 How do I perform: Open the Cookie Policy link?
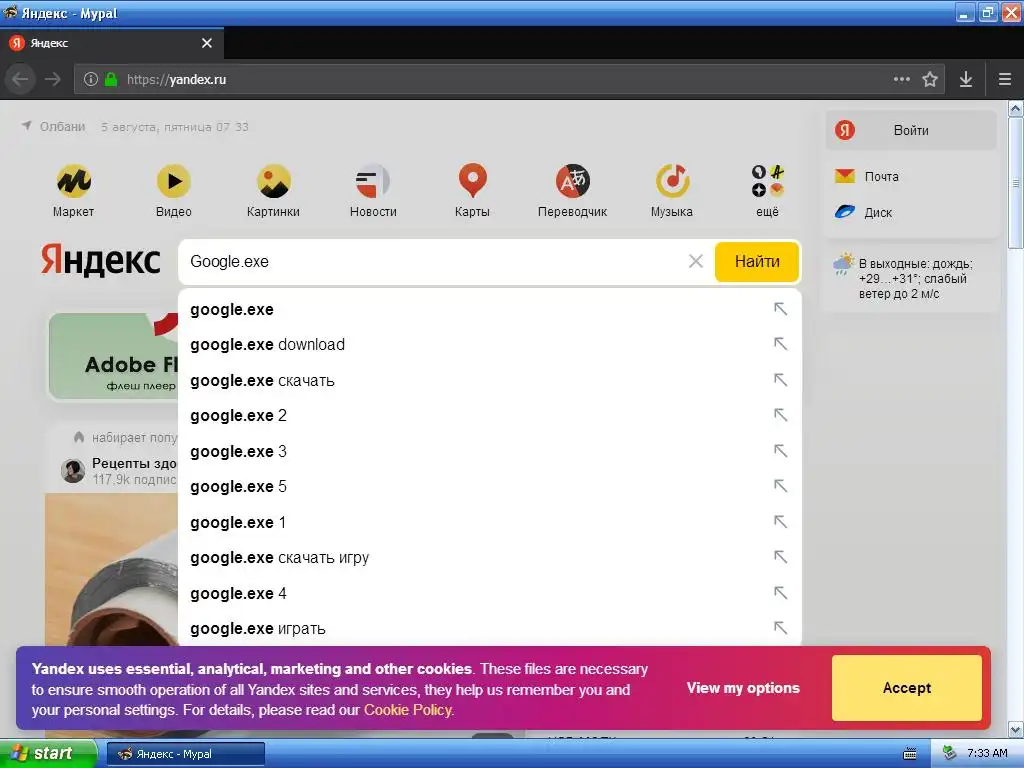coord(408,710)
